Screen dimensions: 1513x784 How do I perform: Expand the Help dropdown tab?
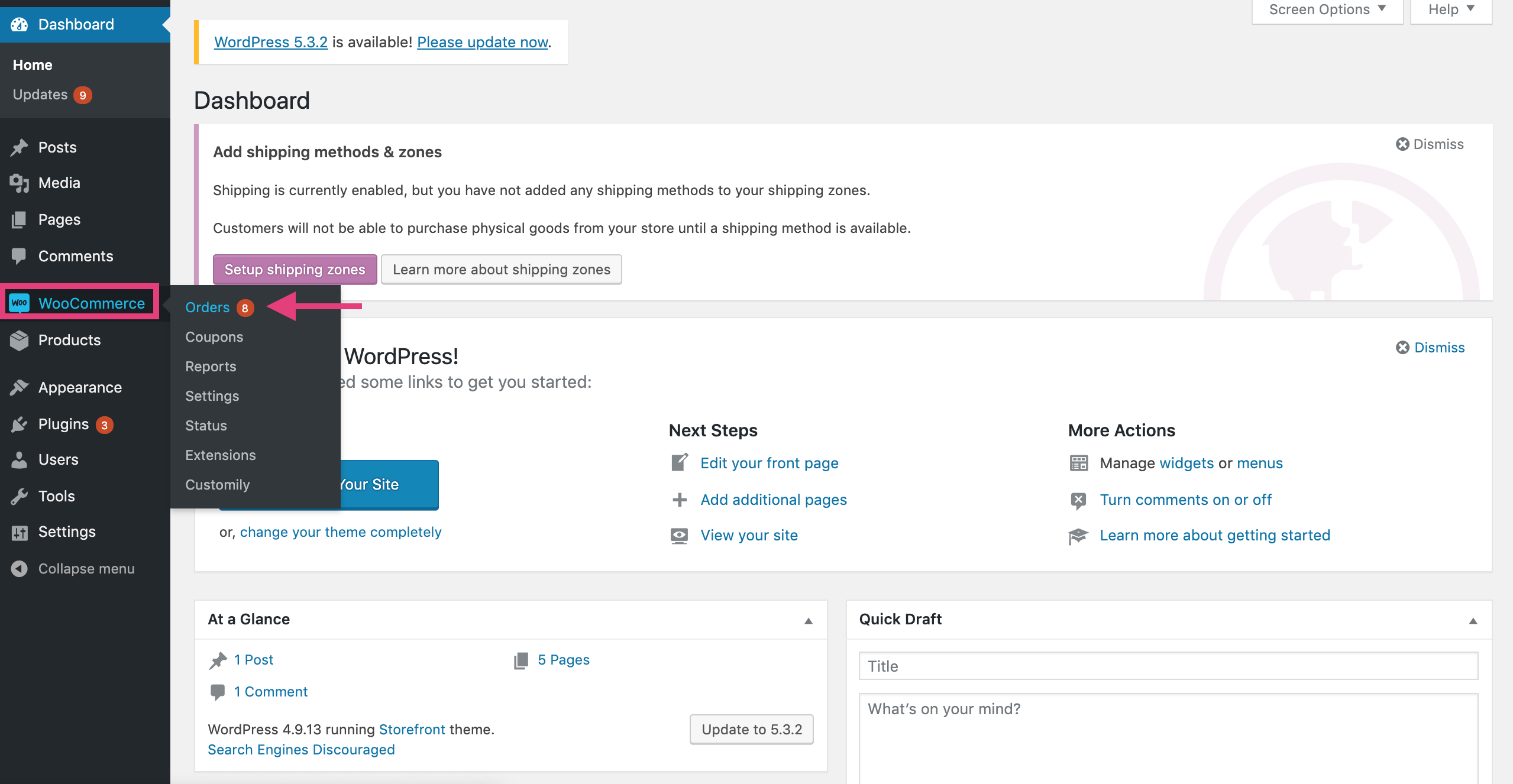pyautogui.click(x=1451, y=9)
